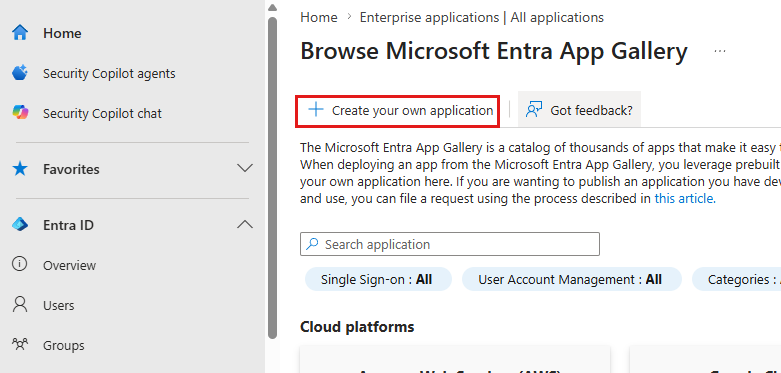Click the Entra ID label text
The height and width of the screenshot is (373, 781).
click(68, 225)
